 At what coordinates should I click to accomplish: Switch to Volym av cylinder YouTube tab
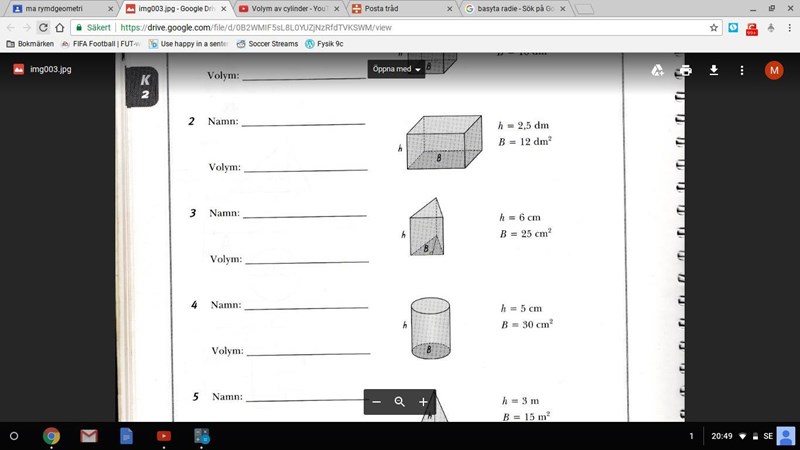pos(290,9)
